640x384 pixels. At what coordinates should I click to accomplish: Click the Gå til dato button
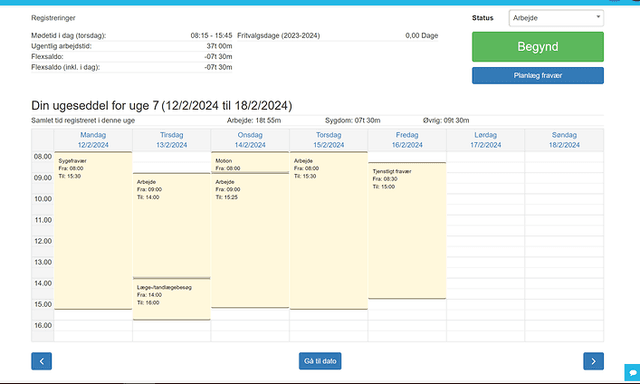point(320,361)
